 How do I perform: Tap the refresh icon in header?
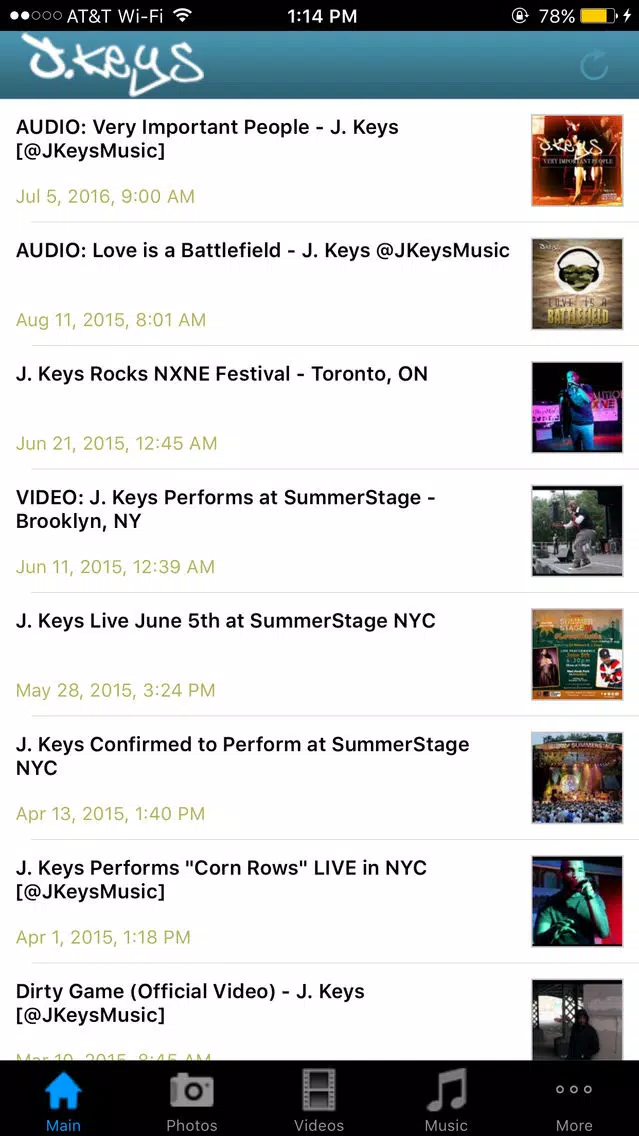[594, 66]
